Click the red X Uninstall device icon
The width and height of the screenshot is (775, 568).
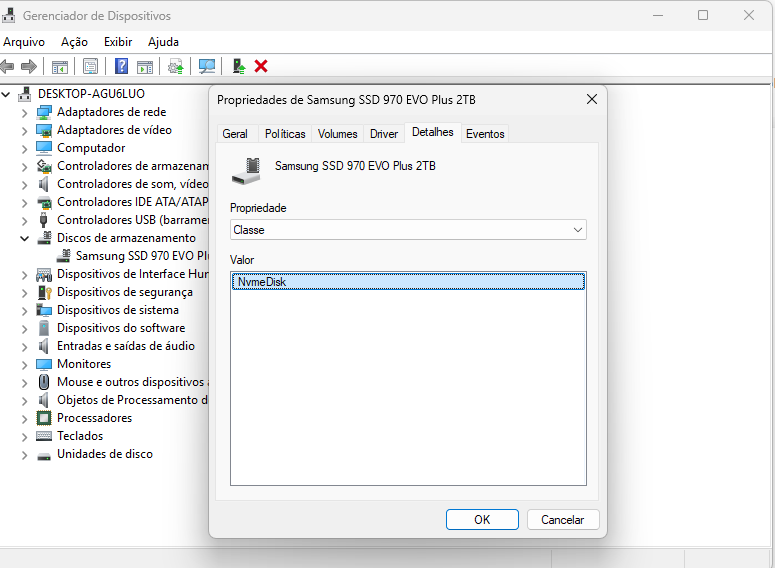[x=261, y=66]
